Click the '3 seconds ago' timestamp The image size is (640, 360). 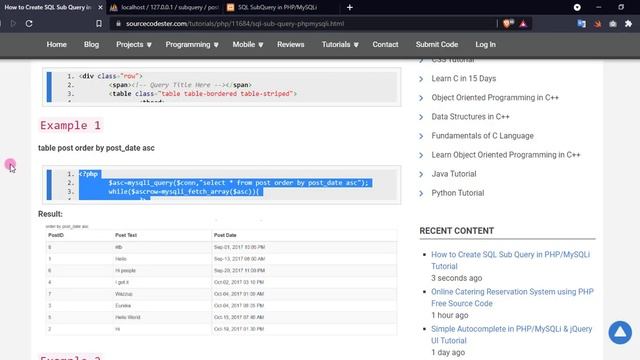click(x=457, y=278)
